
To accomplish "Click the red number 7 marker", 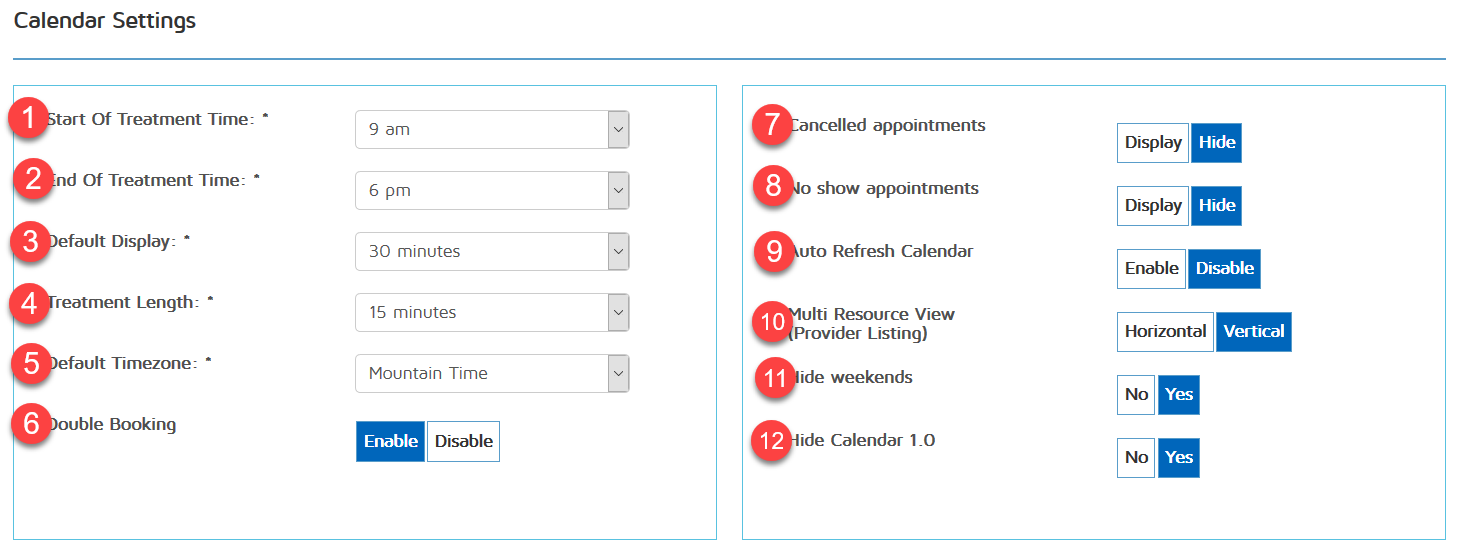I will [771, 126].
